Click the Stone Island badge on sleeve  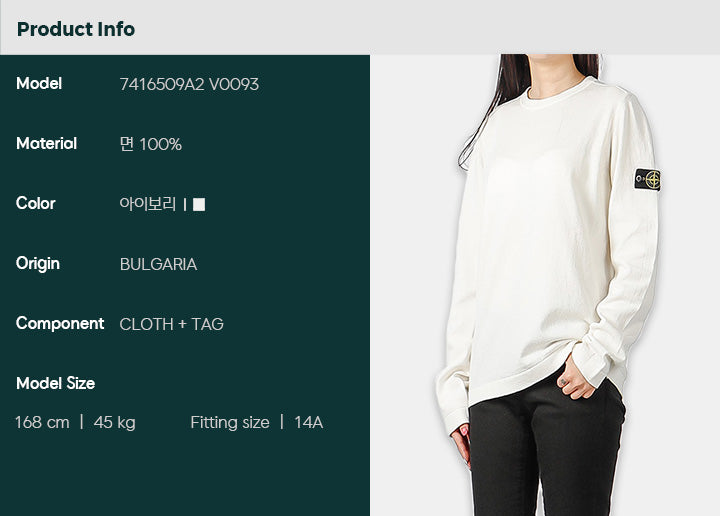click(x=647, y=179)
